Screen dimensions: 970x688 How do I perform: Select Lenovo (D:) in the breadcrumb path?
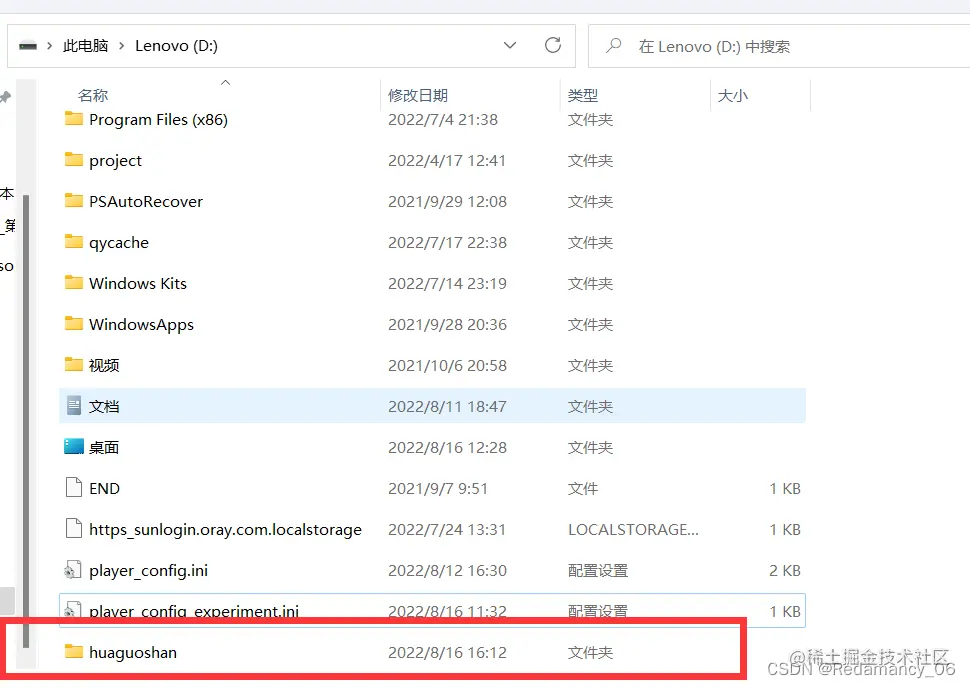point(176,46)
